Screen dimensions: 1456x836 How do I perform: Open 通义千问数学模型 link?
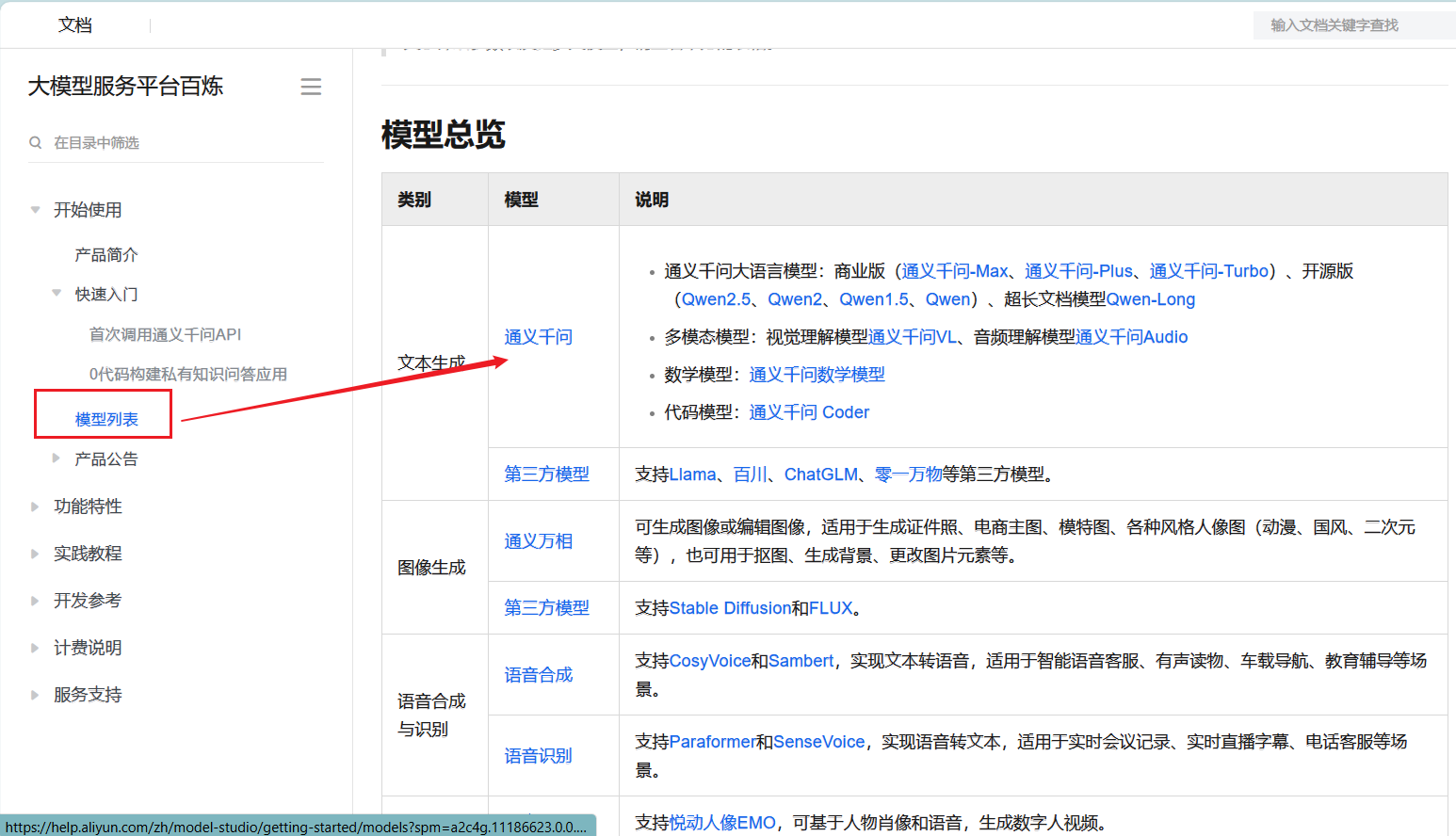[x=817, y=375]
